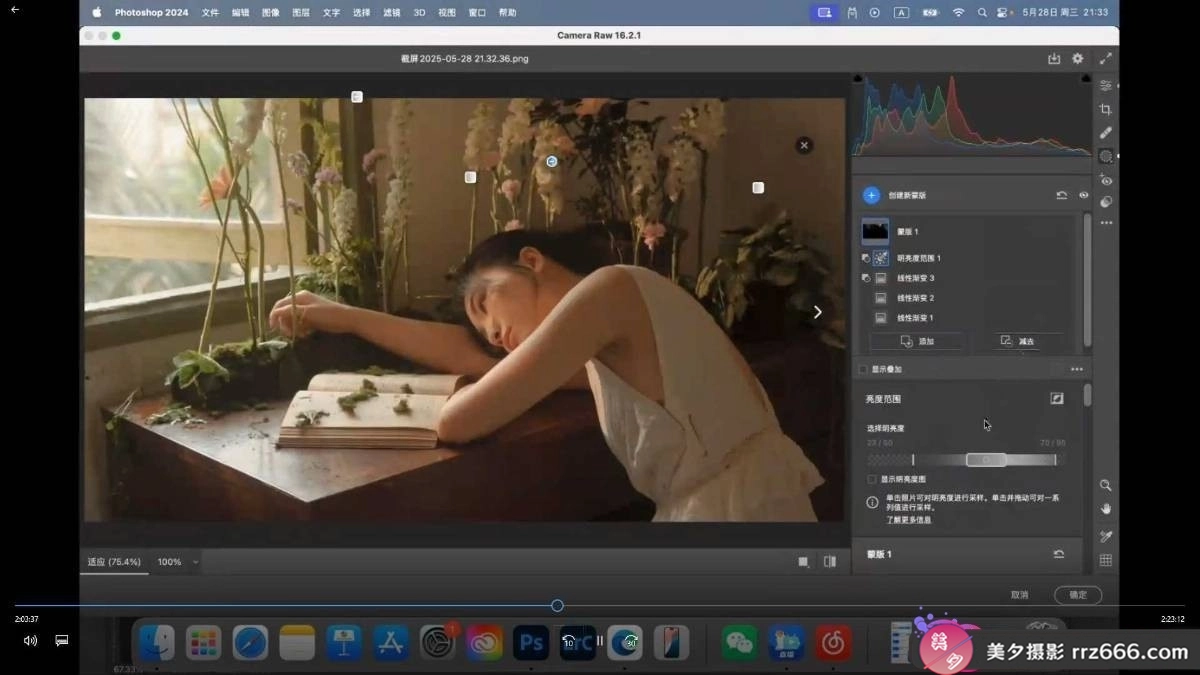Open the 图层 menu
The image size is (1200, 675).
click(x=300, y=13)
